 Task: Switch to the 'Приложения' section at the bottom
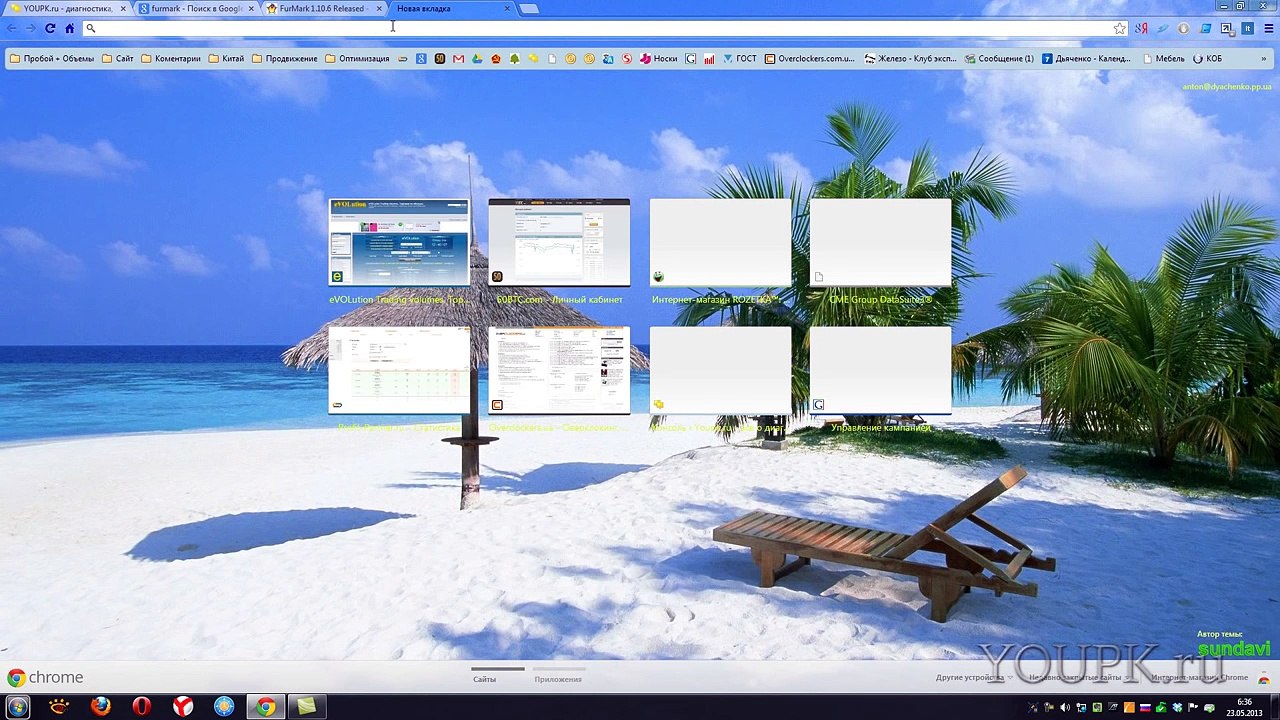pyautogui.click(x=558, y=679)
